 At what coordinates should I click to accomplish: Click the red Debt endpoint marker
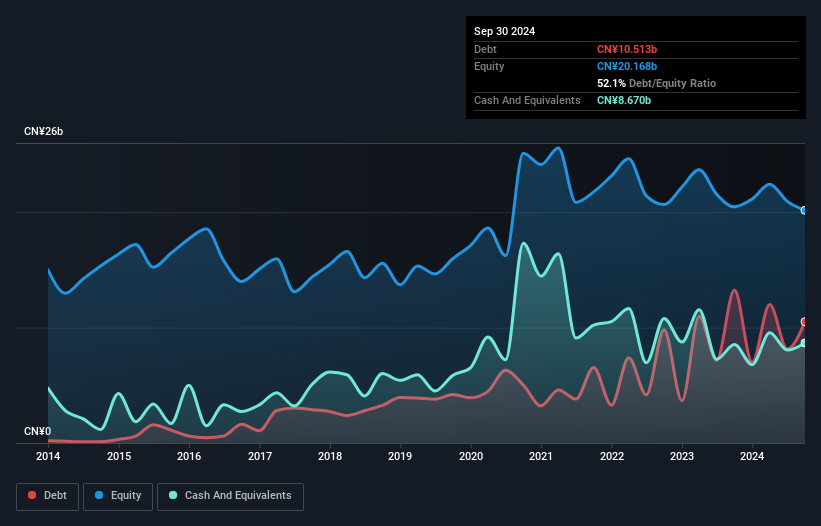[804, 322]
